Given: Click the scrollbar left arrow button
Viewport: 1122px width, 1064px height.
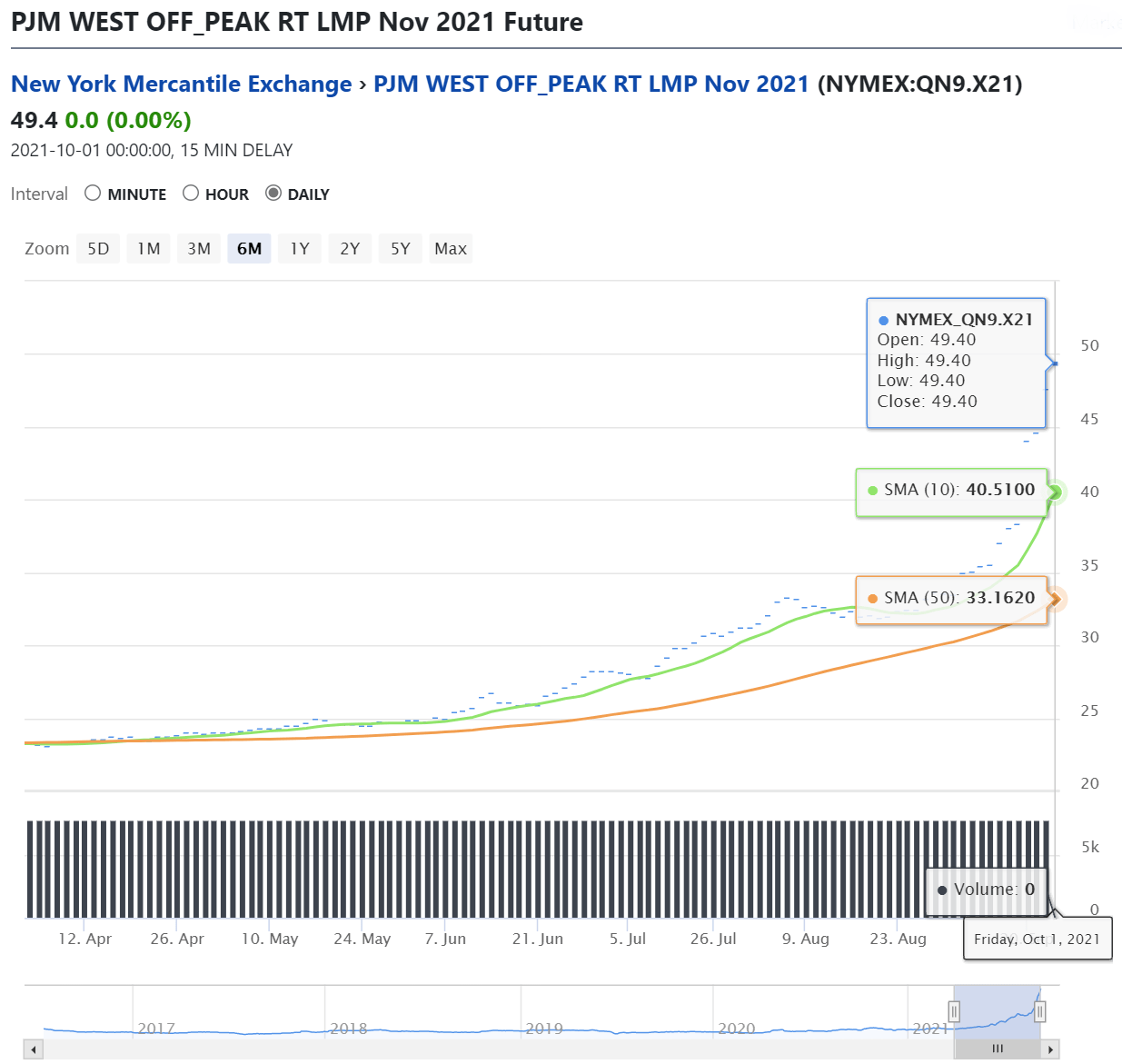Looking at the screenshot, I should (x=34, y=1049).
